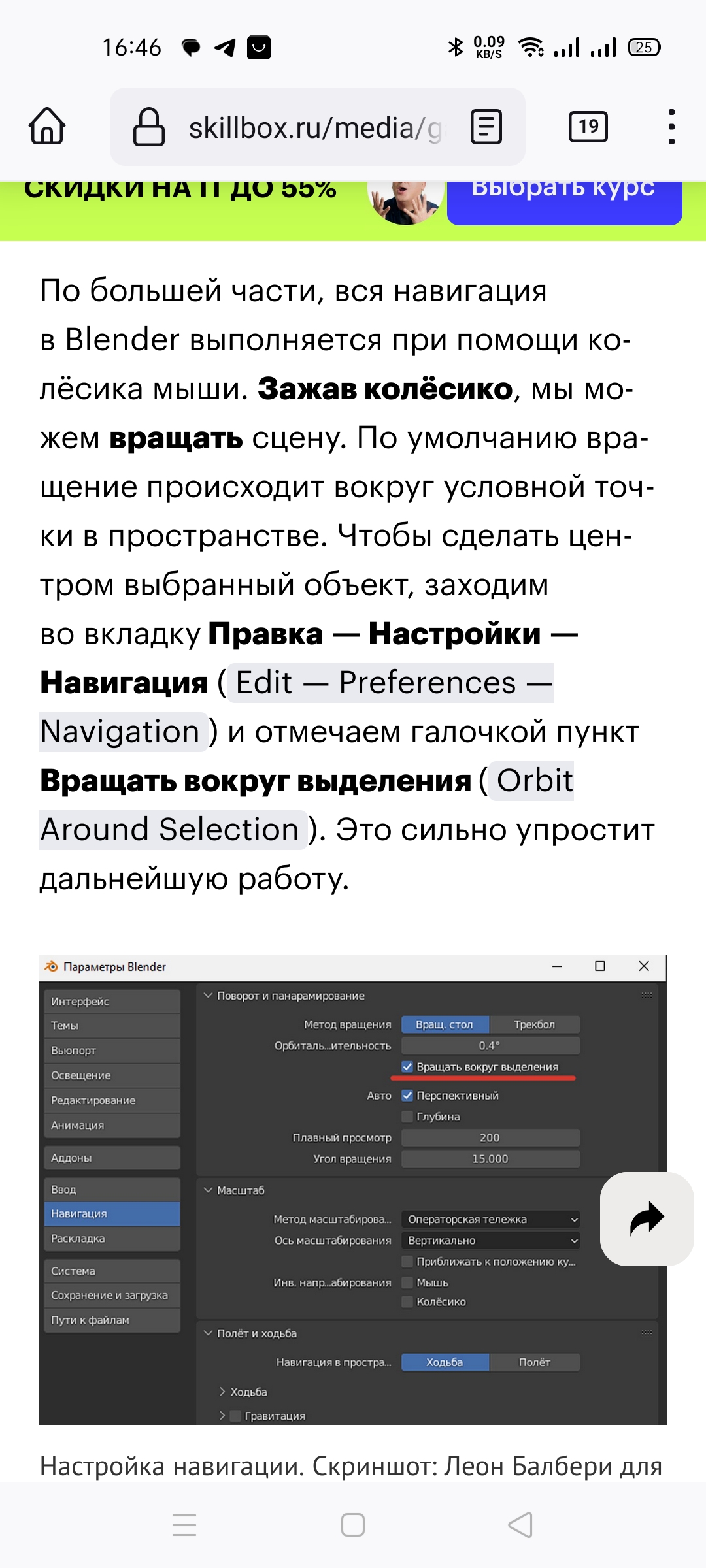Select Ходьба navigation mode
Image resolution: width=706 pixels, height=1568 pixels.
tap(445, 1362)
